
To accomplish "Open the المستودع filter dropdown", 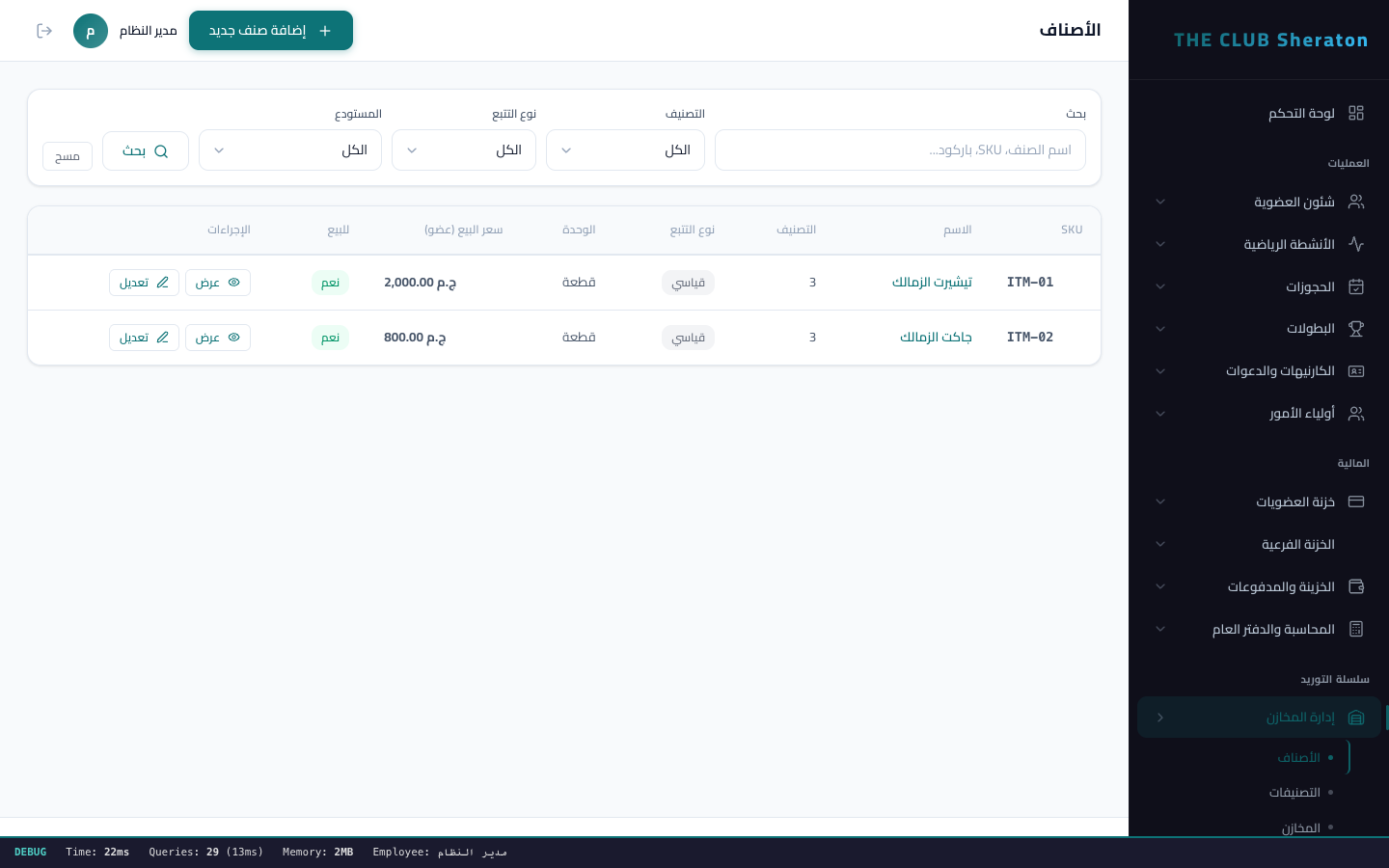I will coord(290,150).
